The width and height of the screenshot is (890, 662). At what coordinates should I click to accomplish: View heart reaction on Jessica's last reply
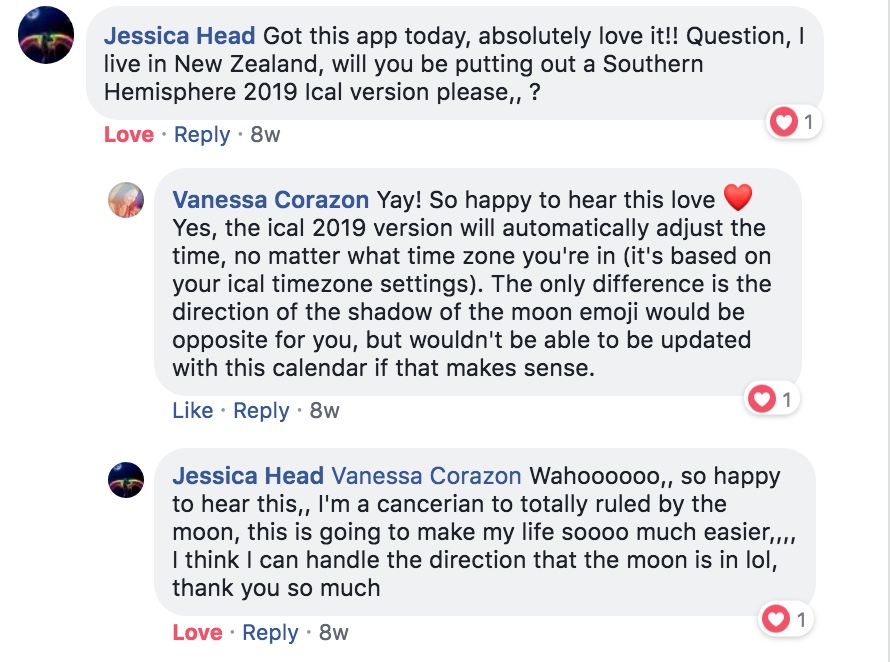786,619
